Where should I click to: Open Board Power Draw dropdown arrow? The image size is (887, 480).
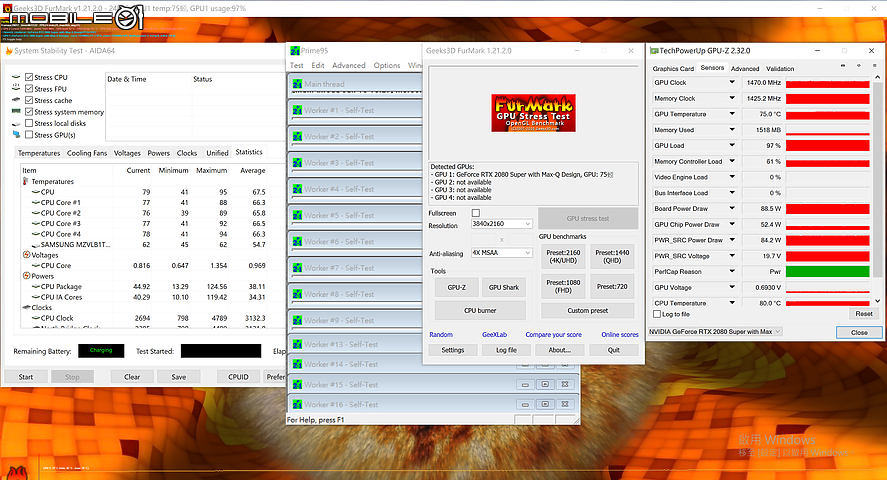pos(732,209)
